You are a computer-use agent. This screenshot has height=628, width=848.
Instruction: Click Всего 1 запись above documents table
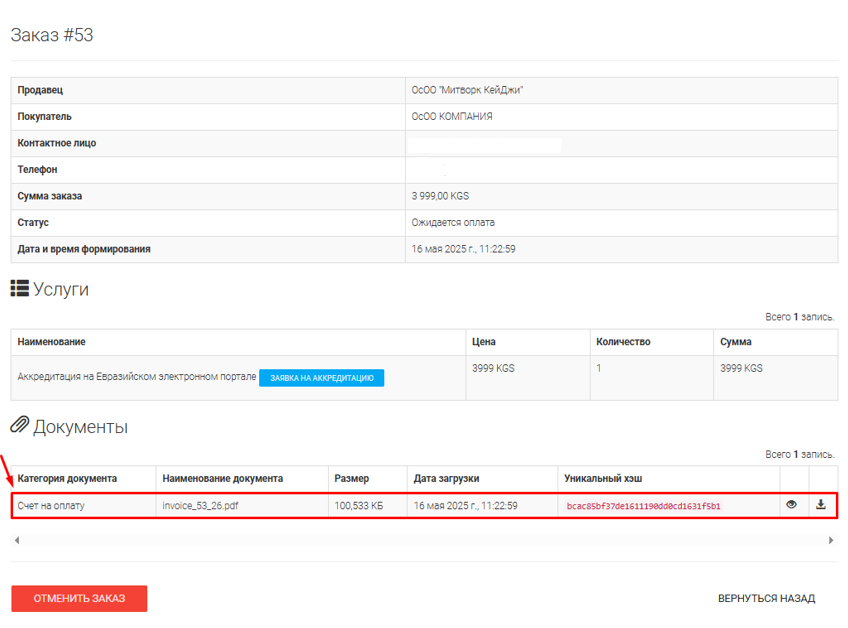[x=799, y=454]
